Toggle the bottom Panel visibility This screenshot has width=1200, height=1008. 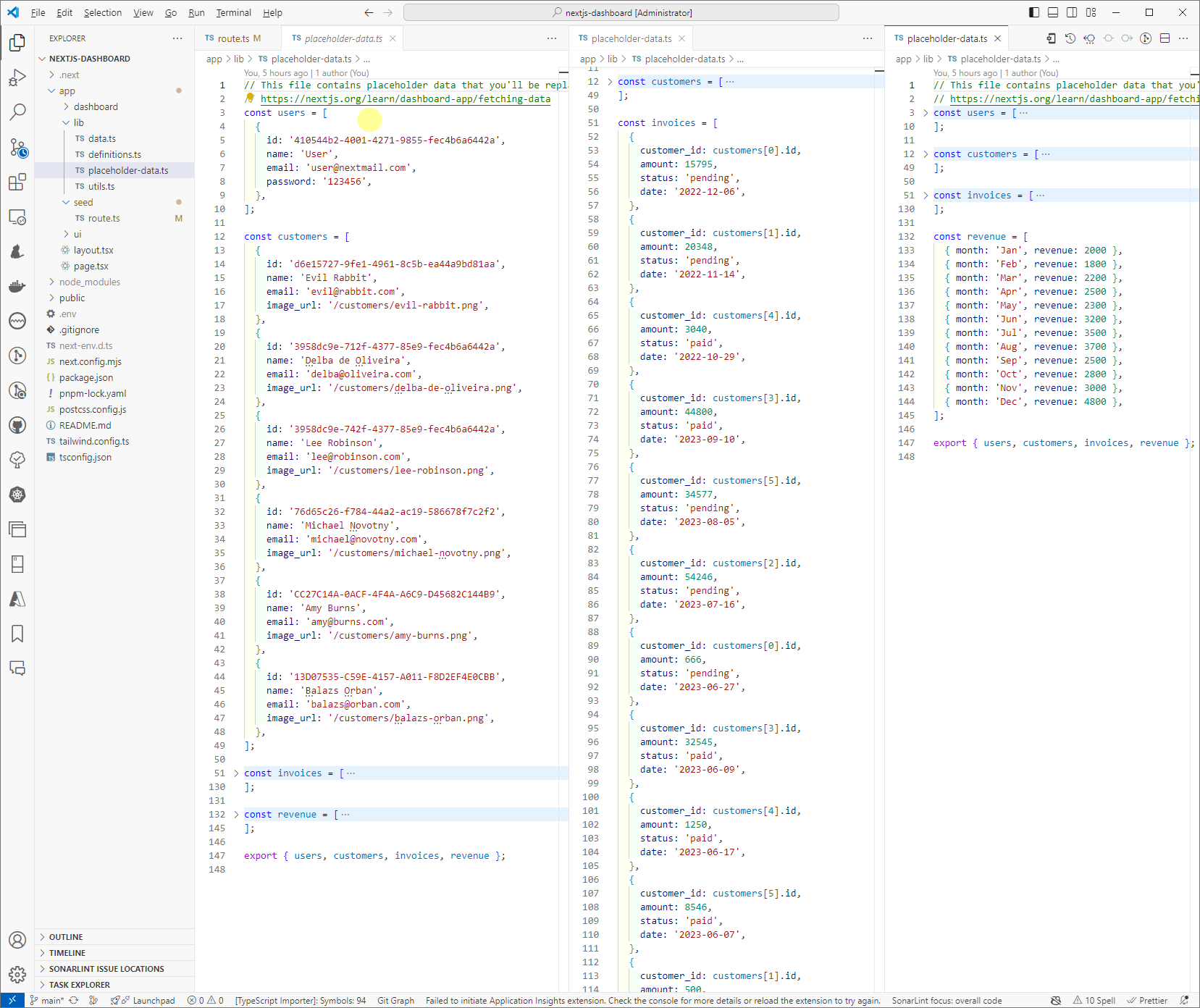pos(1052,12)
